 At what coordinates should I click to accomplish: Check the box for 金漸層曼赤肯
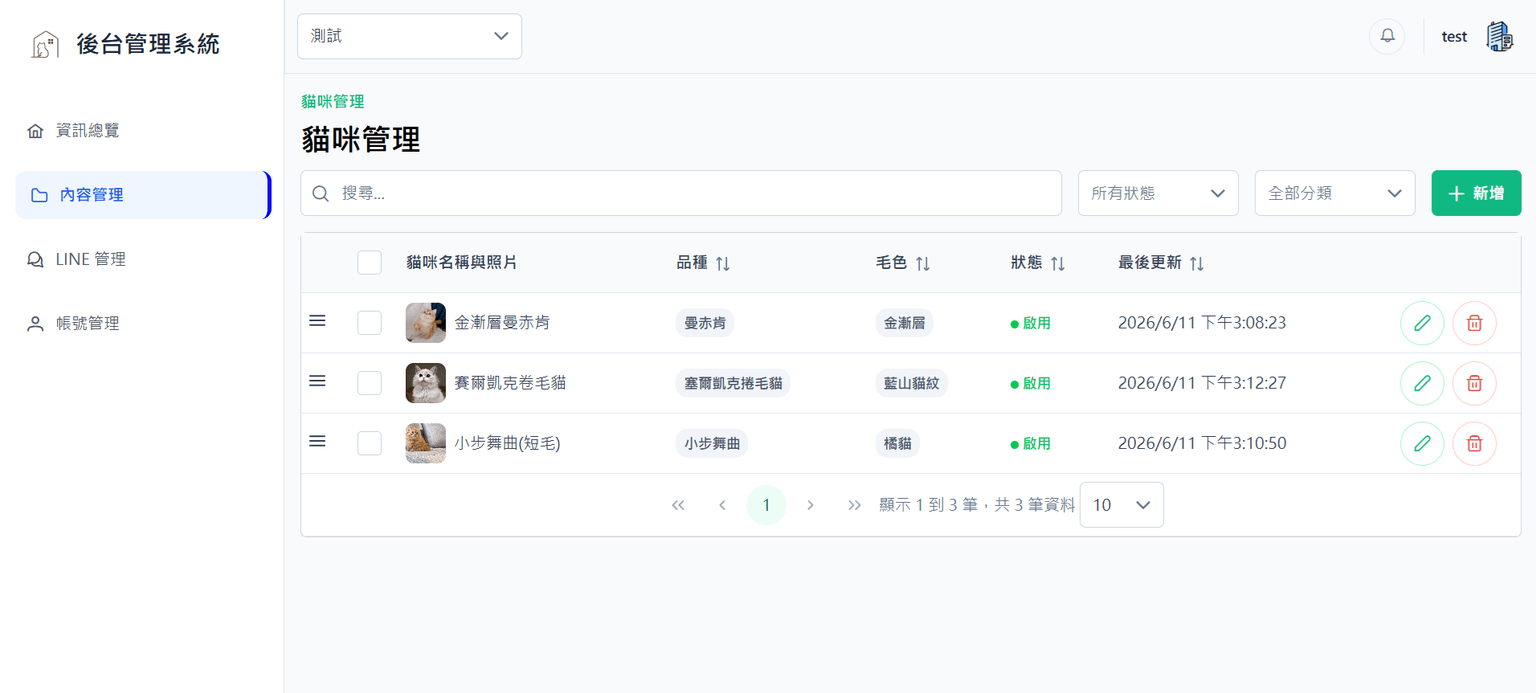coord(369,323)
